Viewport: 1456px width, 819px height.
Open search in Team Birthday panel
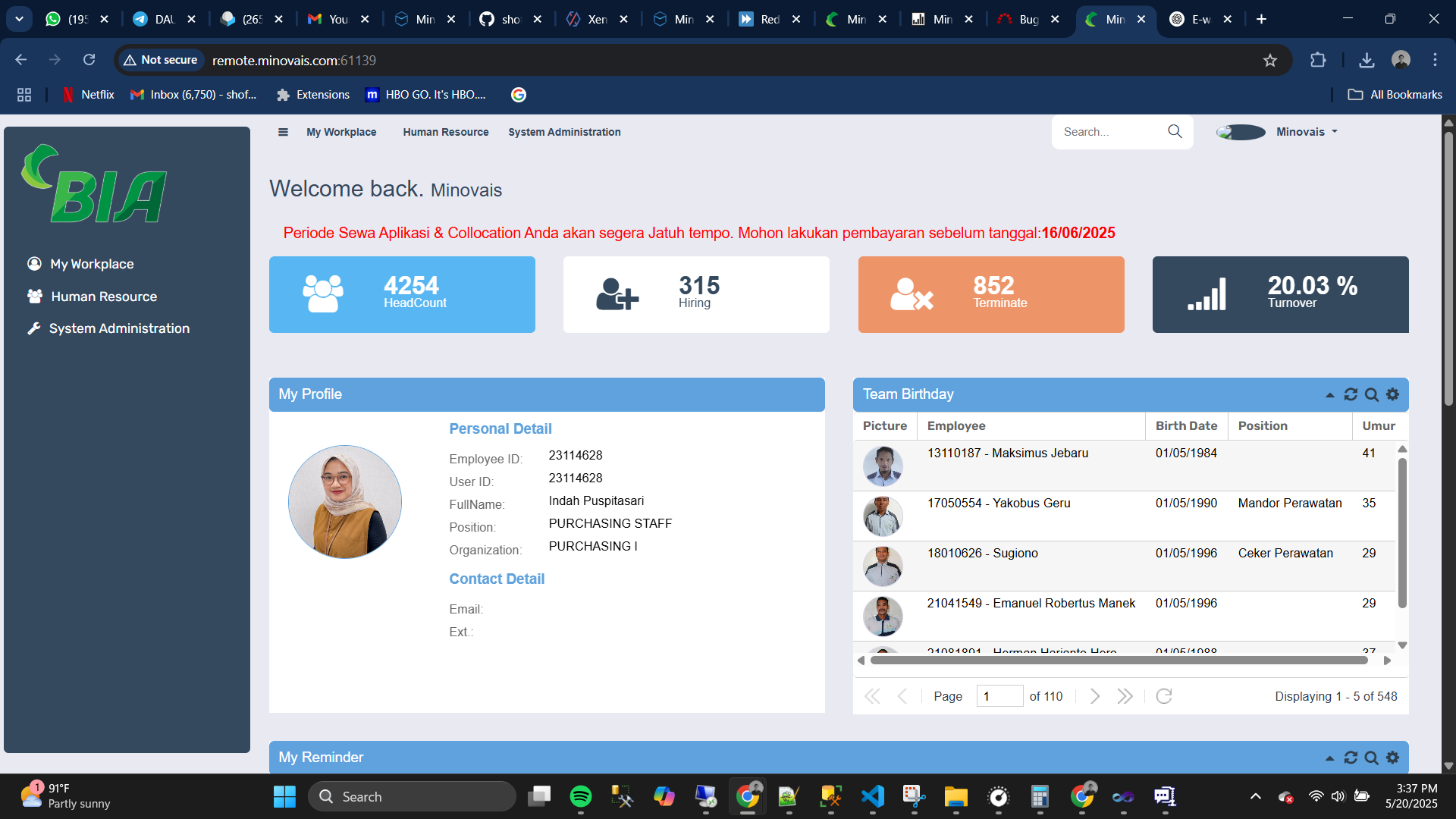[1372, 394]
